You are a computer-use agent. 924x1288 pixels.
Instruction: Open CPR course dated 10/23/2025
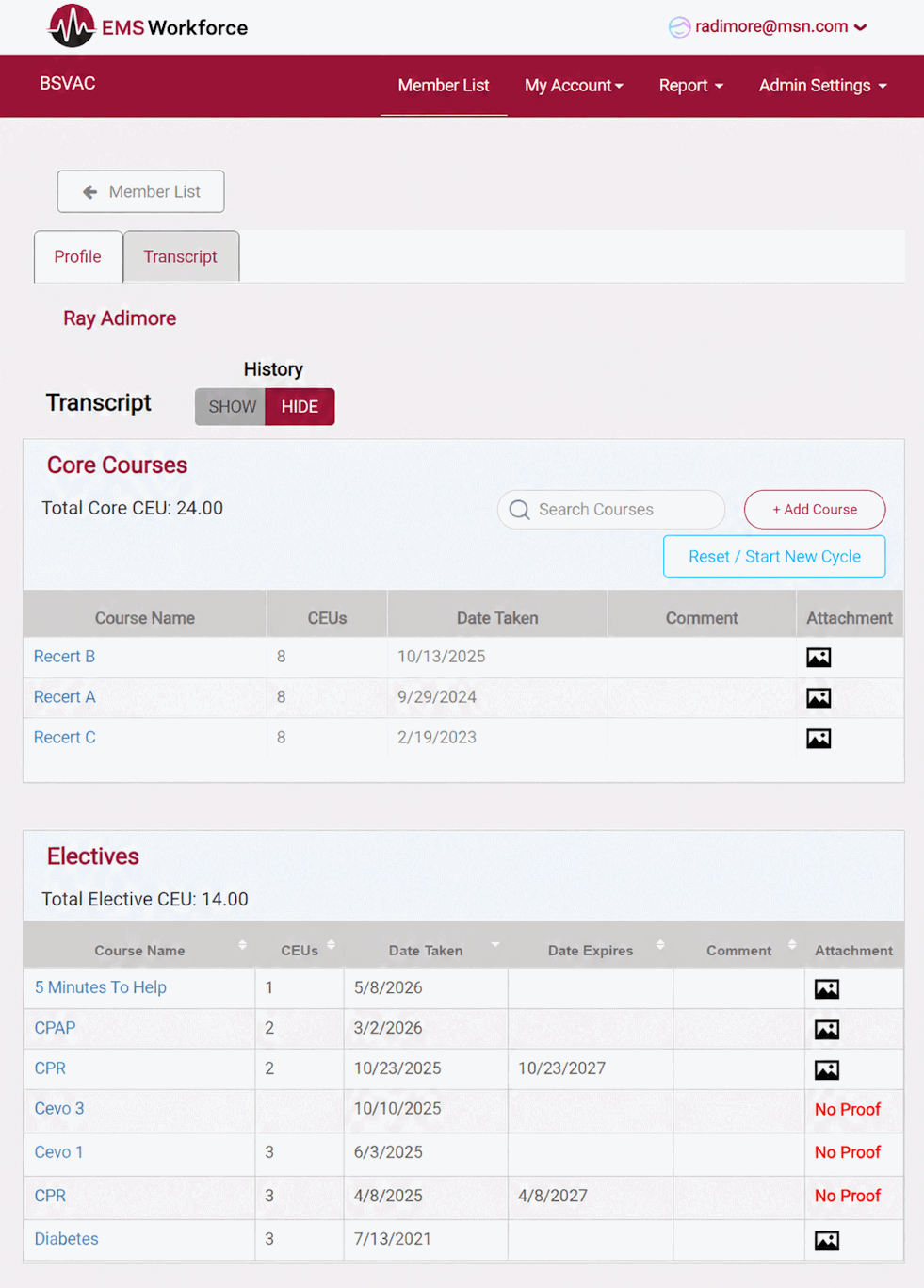[50, 1068]
